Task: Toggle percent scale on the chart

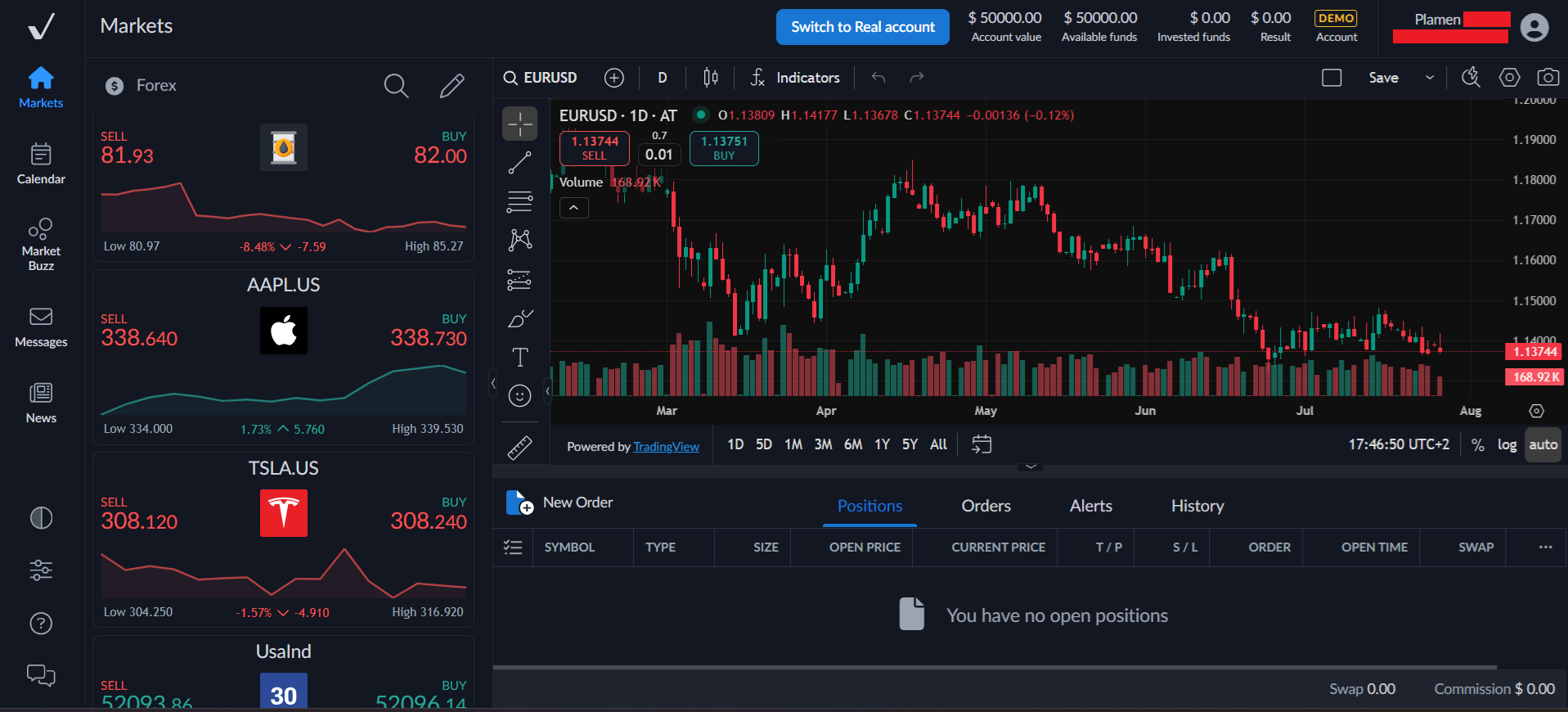Action: (1477, 445)
